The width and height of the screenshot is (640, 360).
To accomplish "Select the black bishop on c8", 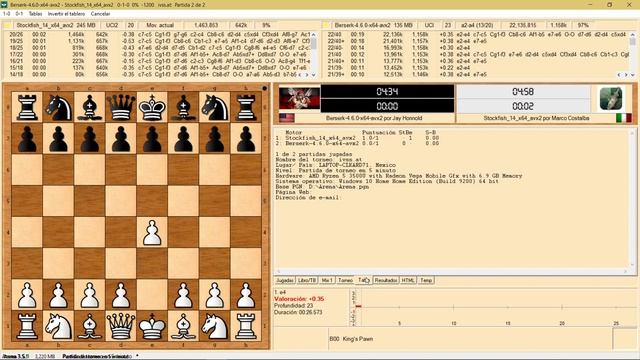I will (89, 107).
